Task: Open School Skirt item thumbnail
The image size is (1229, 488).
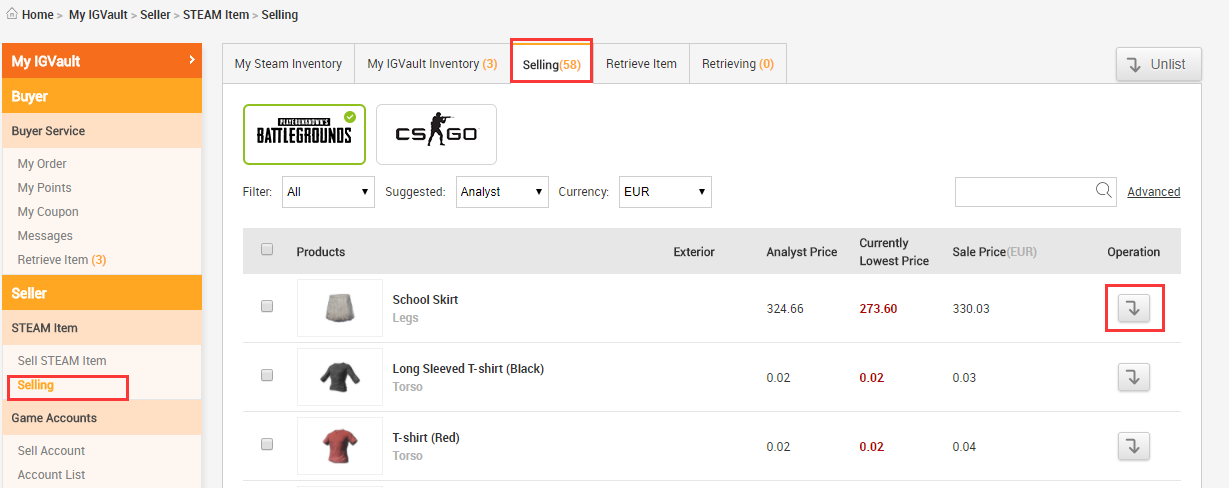Action: (340, 308)
